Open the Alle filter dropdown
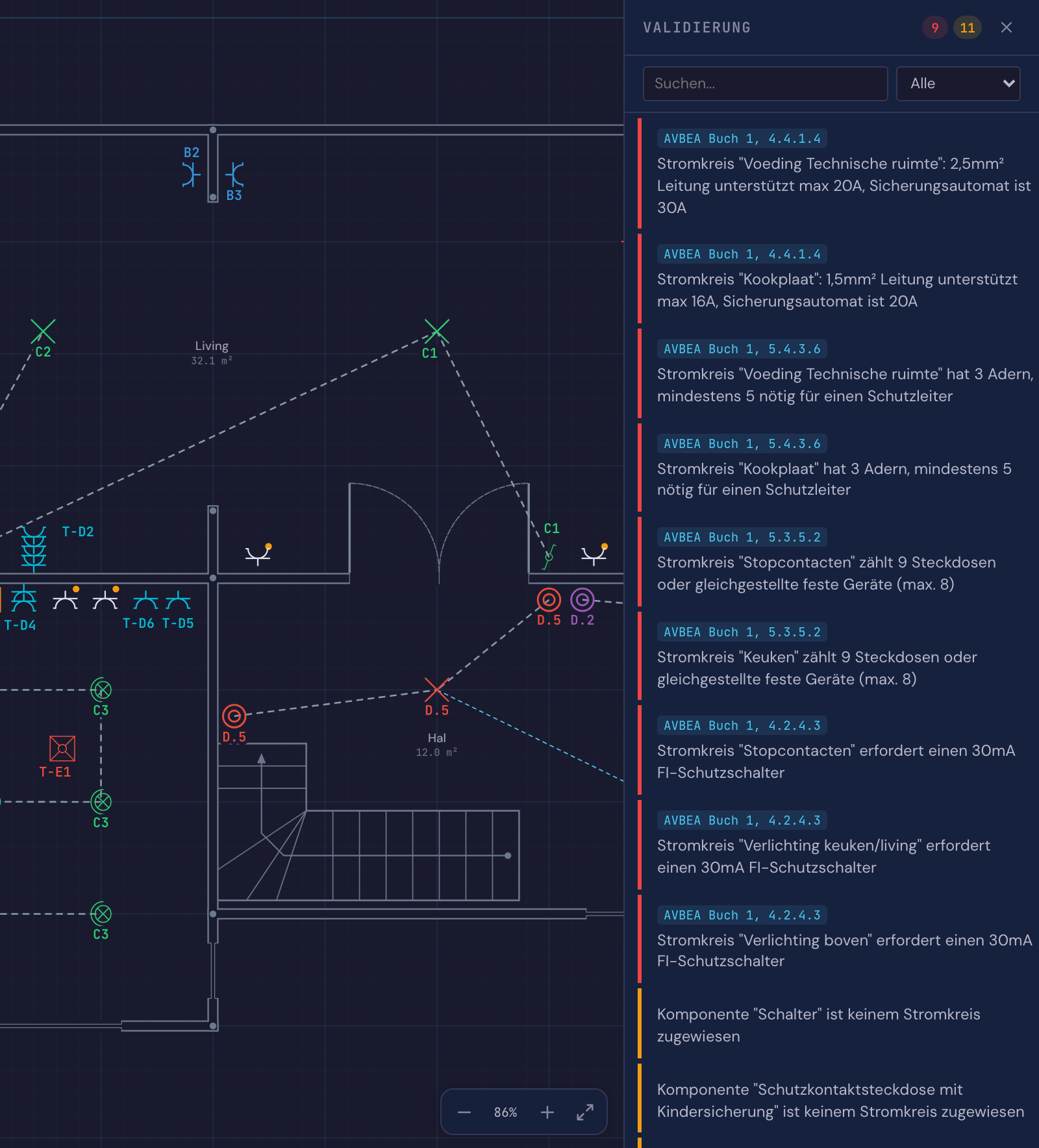The image size is (1039, 1148). (x=958, y=83)
